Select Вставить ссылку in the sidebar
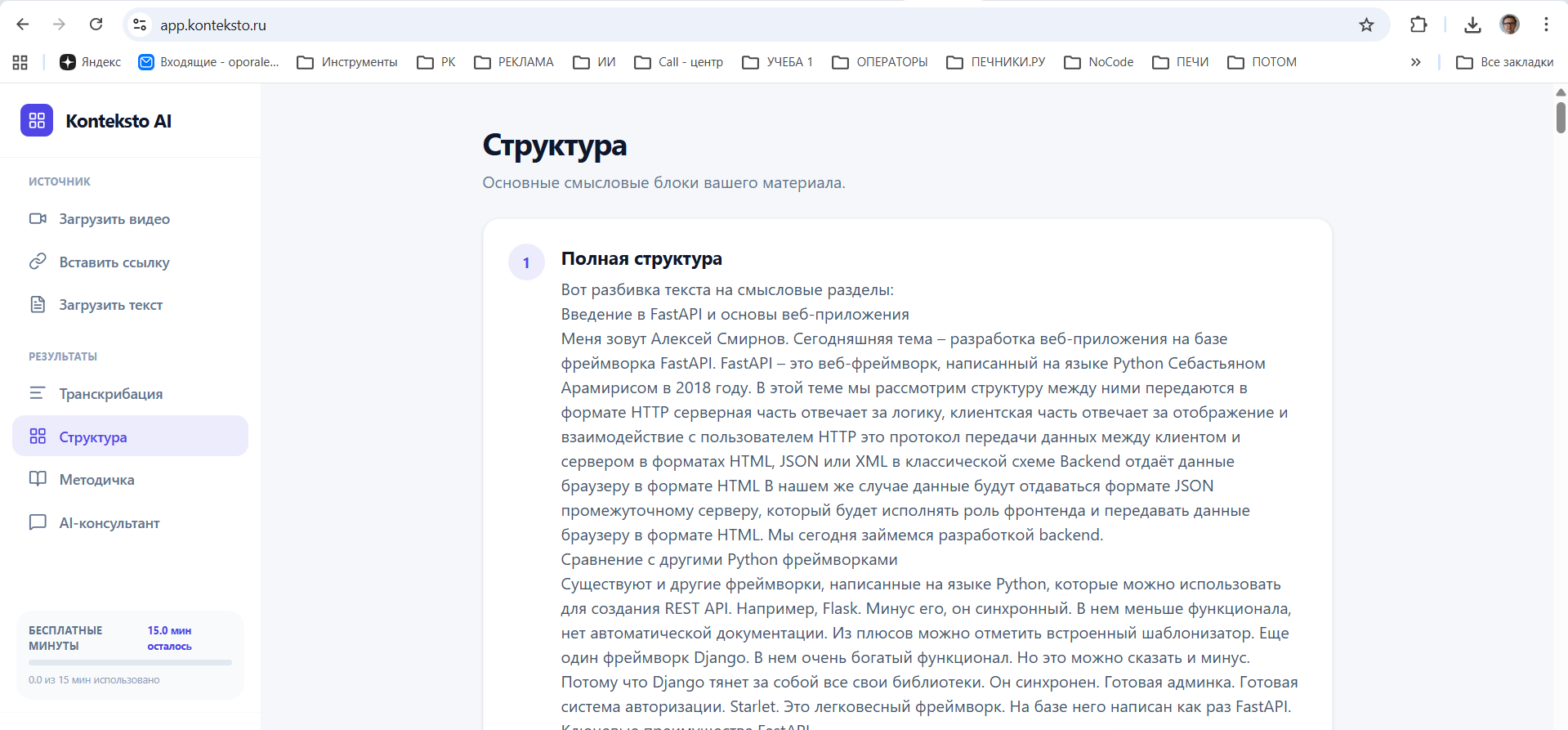1568x730 pixels. (x=130, y=262)
